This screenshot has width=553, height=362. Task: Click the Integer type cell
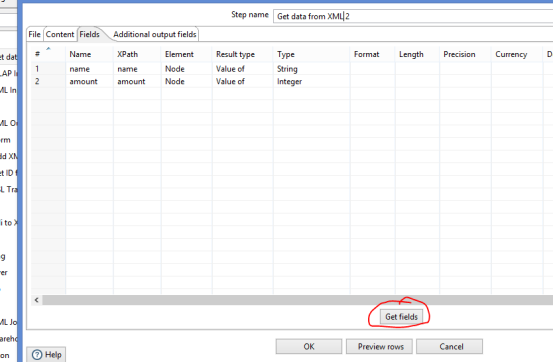pyautogui.click(x=312, y=82)
